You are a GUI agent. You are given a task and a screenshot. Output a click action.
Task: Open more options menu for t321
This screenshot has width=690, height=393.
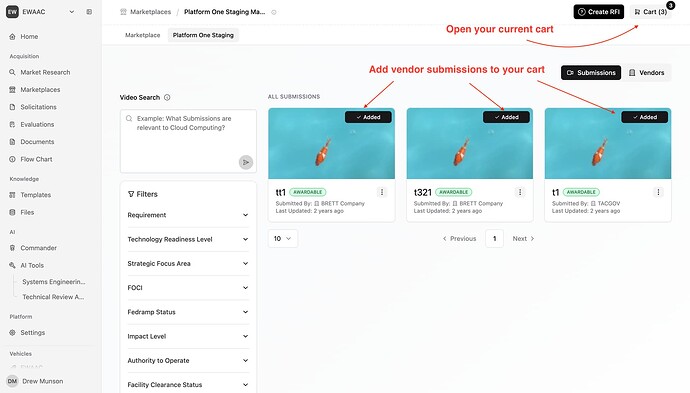(x=520, y=192)
